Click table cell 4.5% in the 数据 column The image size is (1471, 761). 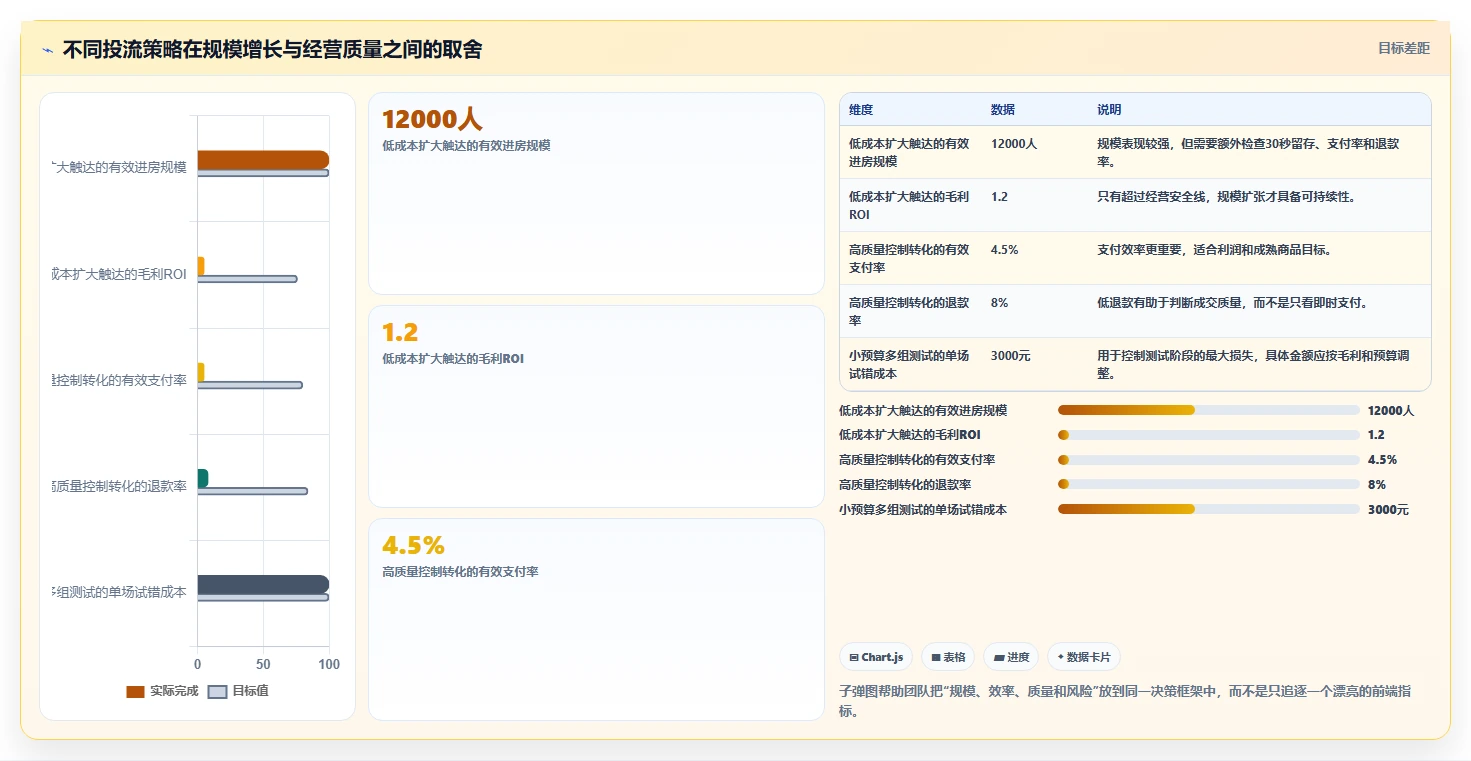tap(1005, 250)
